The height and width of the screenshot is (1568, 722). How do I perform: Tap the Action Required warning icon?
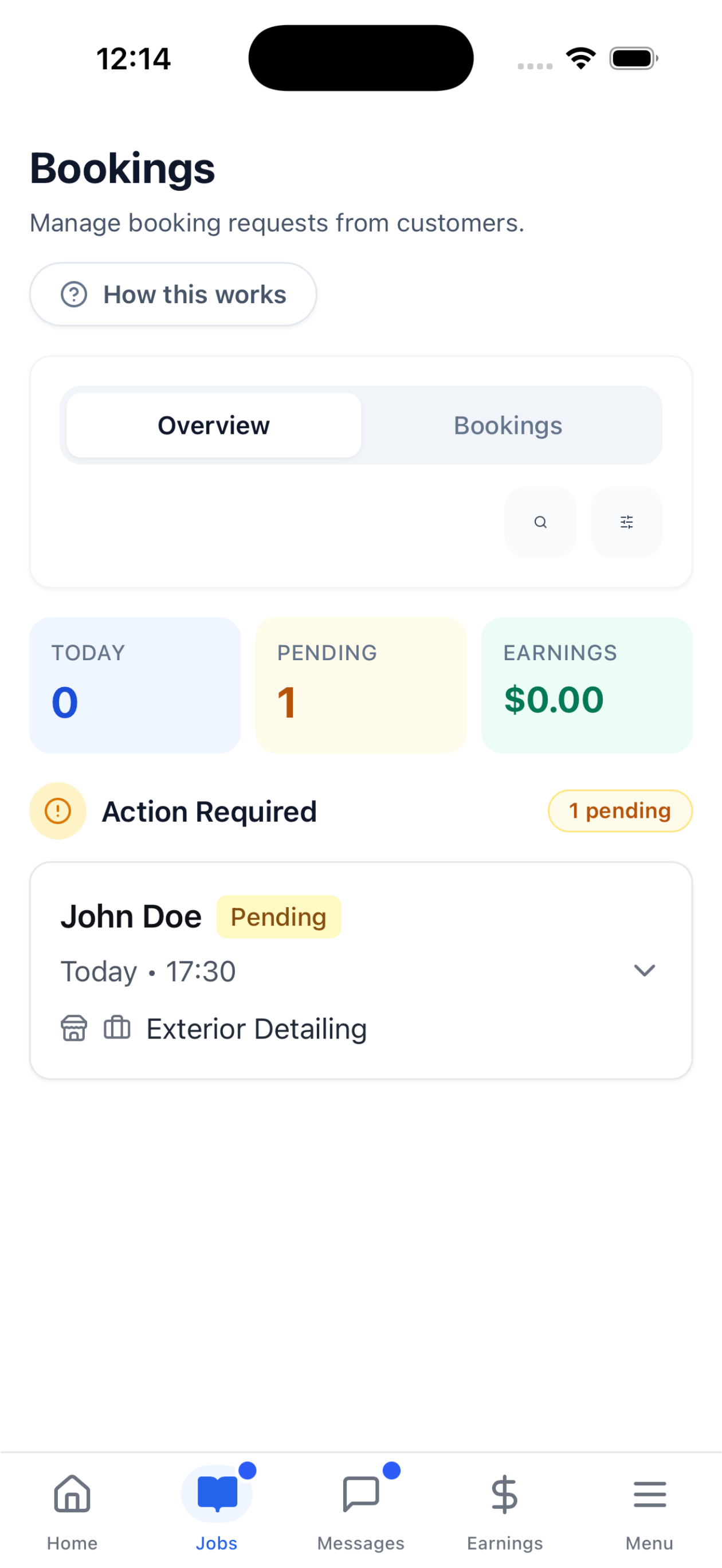(58, 811)
